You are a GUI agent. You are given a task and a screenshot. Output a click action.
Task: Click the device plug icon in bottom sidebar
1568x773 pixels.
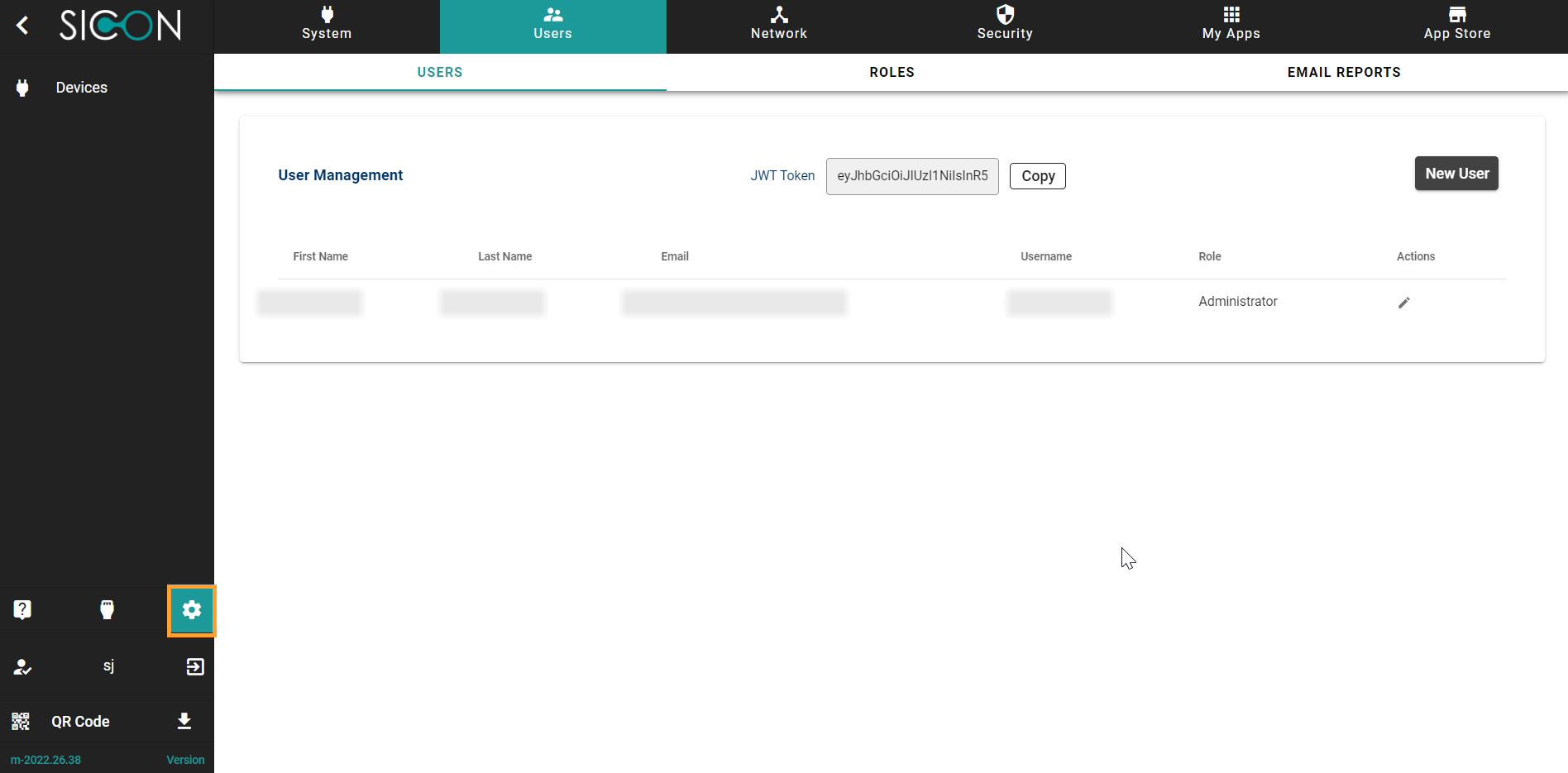click(x=107, y=610)
